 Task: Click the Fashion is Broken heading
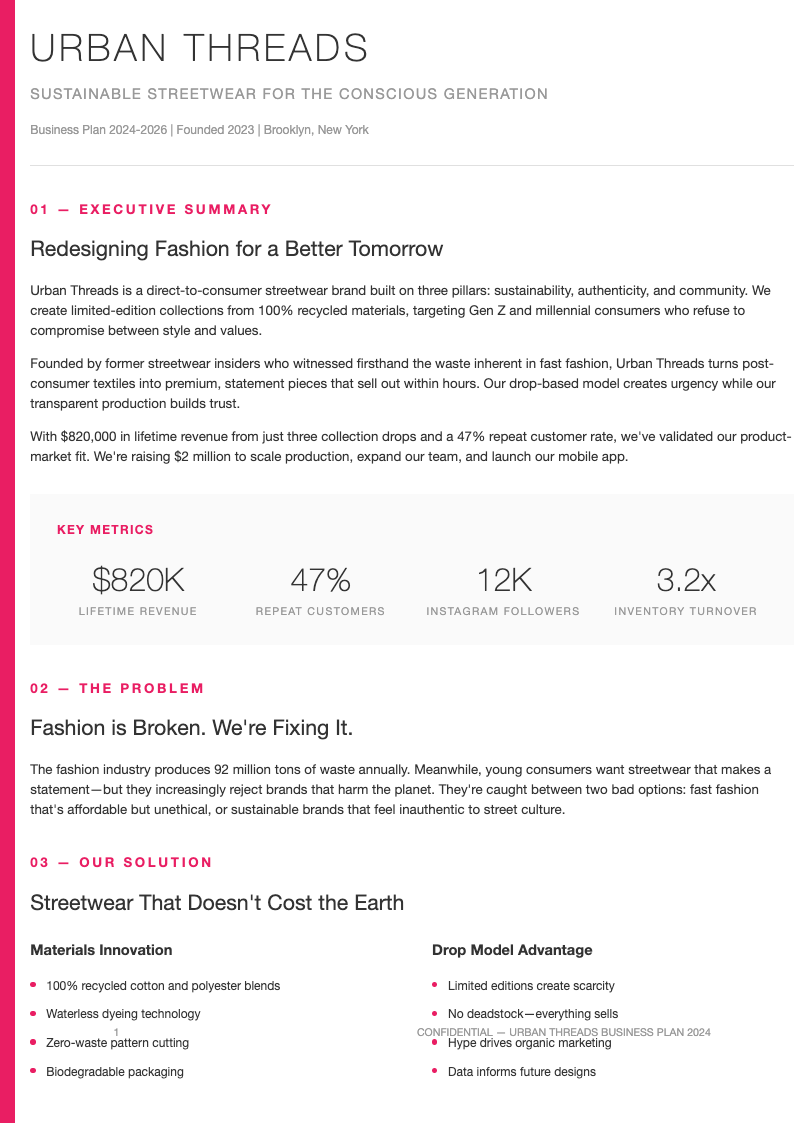pos(191,728)
